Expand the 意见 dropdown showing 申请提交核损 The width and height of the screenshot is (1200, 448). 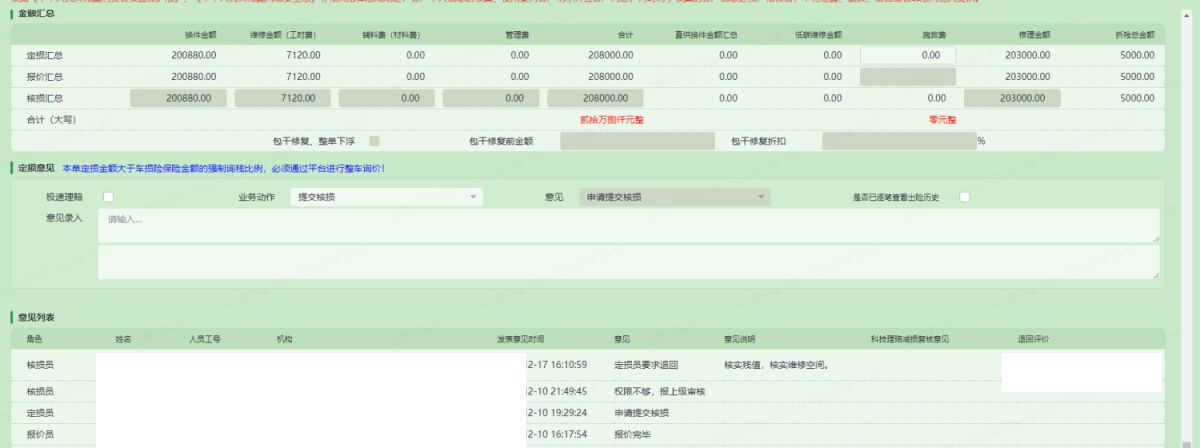675,197
